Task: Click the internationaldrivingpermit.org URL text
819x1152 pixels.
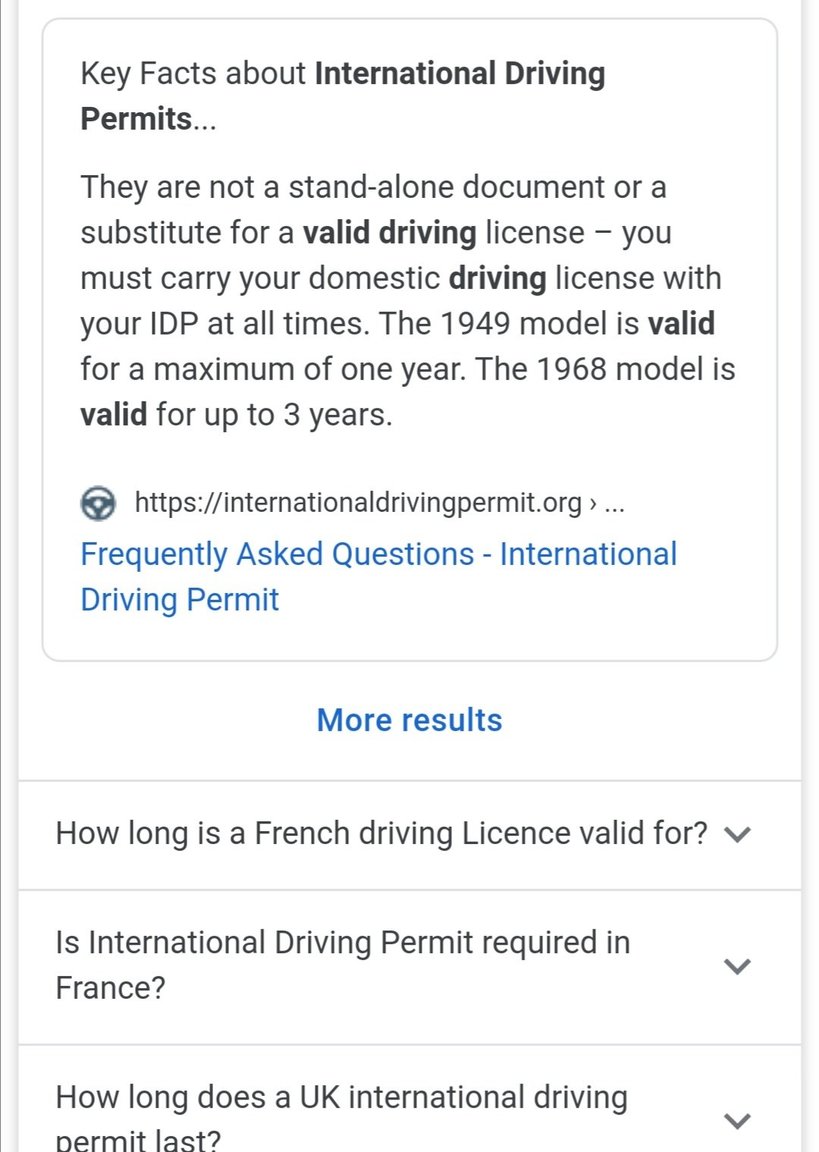Action: click(x=358, y=503)
